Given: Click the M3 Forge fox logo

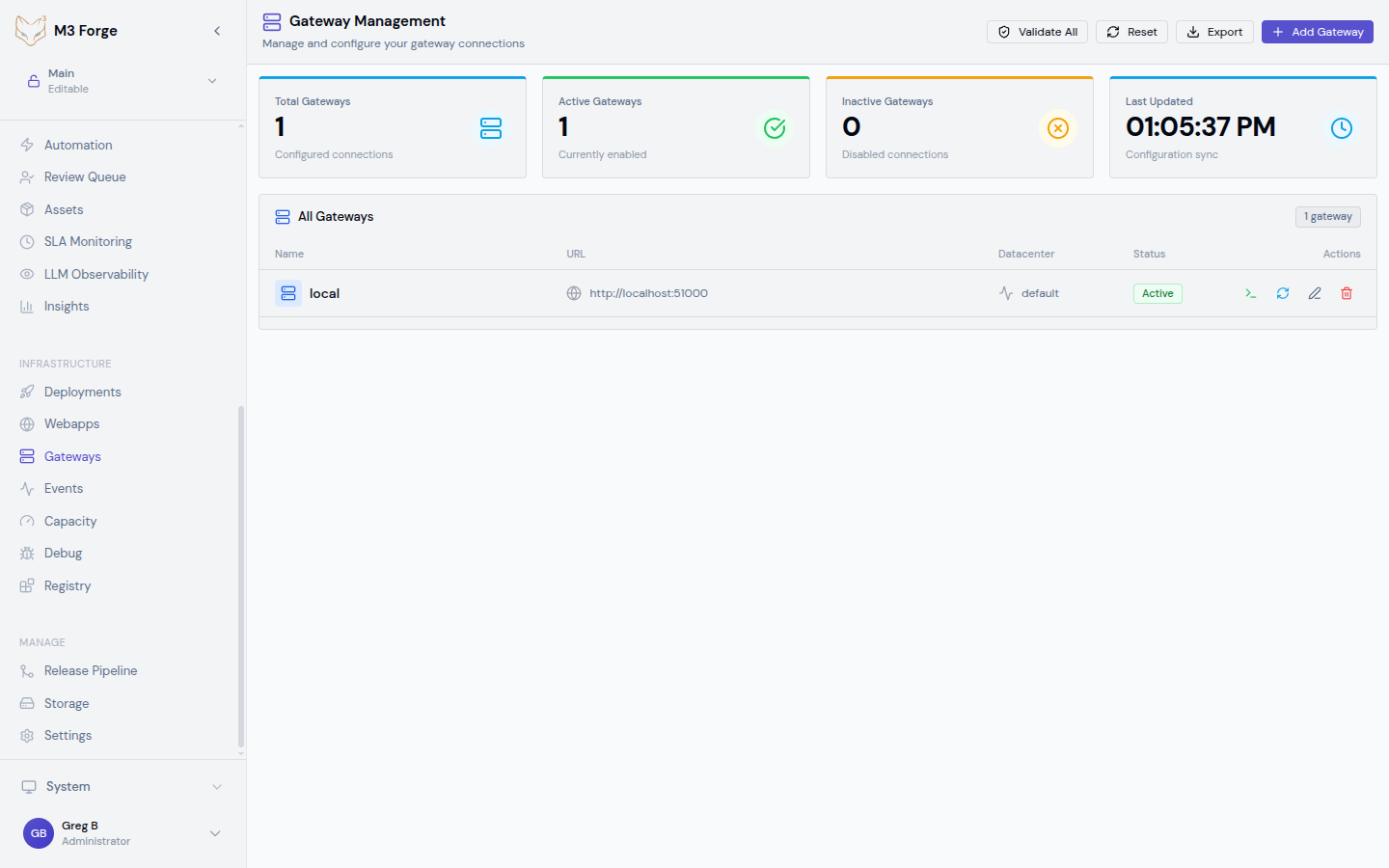Looking at the screenshot, I should pos(30,30).
